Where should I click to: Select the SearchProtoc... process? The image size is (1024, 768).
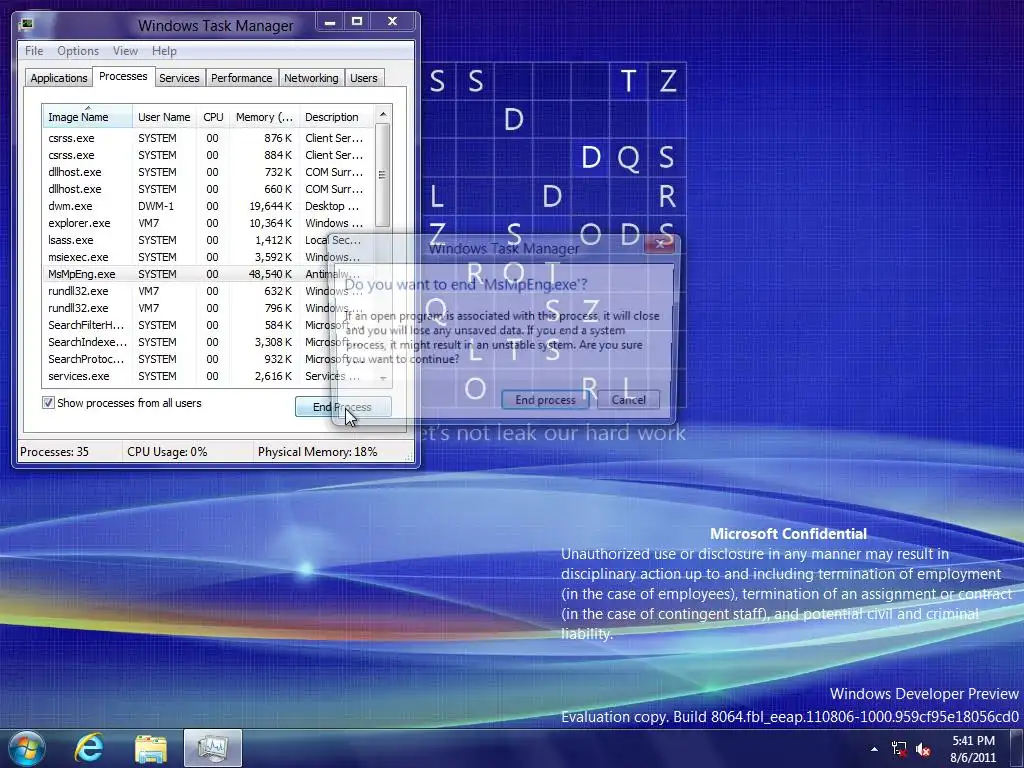208,359
